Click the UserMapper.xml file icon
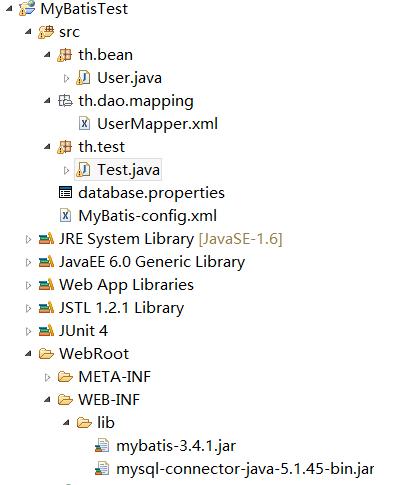406x485 pixels. coord(84,124)
